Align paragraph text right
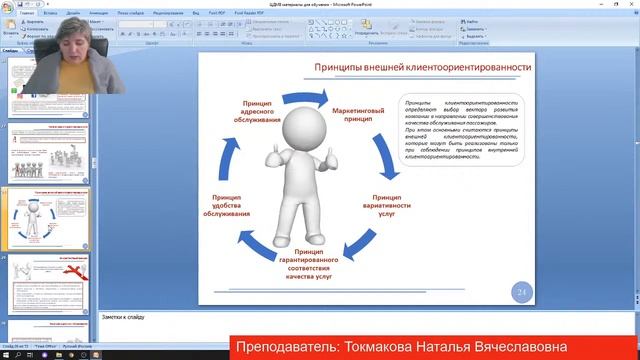 point(215,34)
